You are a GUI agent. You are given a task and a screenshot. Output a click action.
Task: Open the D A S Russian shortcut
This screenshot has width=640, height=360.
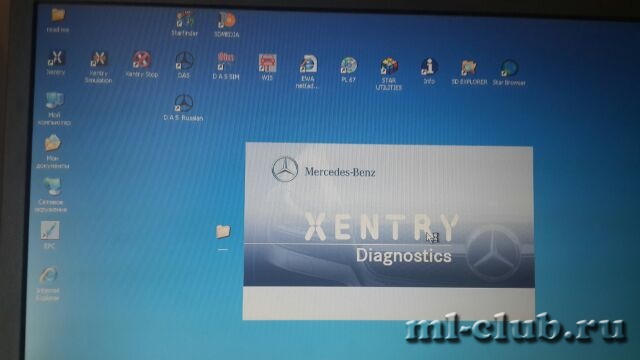tap(183, 107)
